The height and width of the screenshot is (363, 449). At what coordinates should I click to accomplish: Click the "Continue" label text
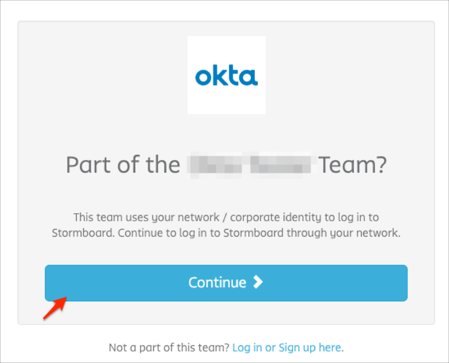(x=217, y=283)
